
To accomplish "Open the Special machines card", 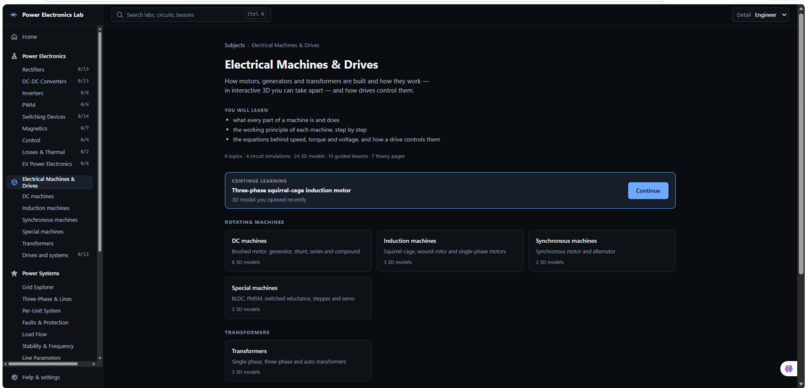I will coord(298,298).
